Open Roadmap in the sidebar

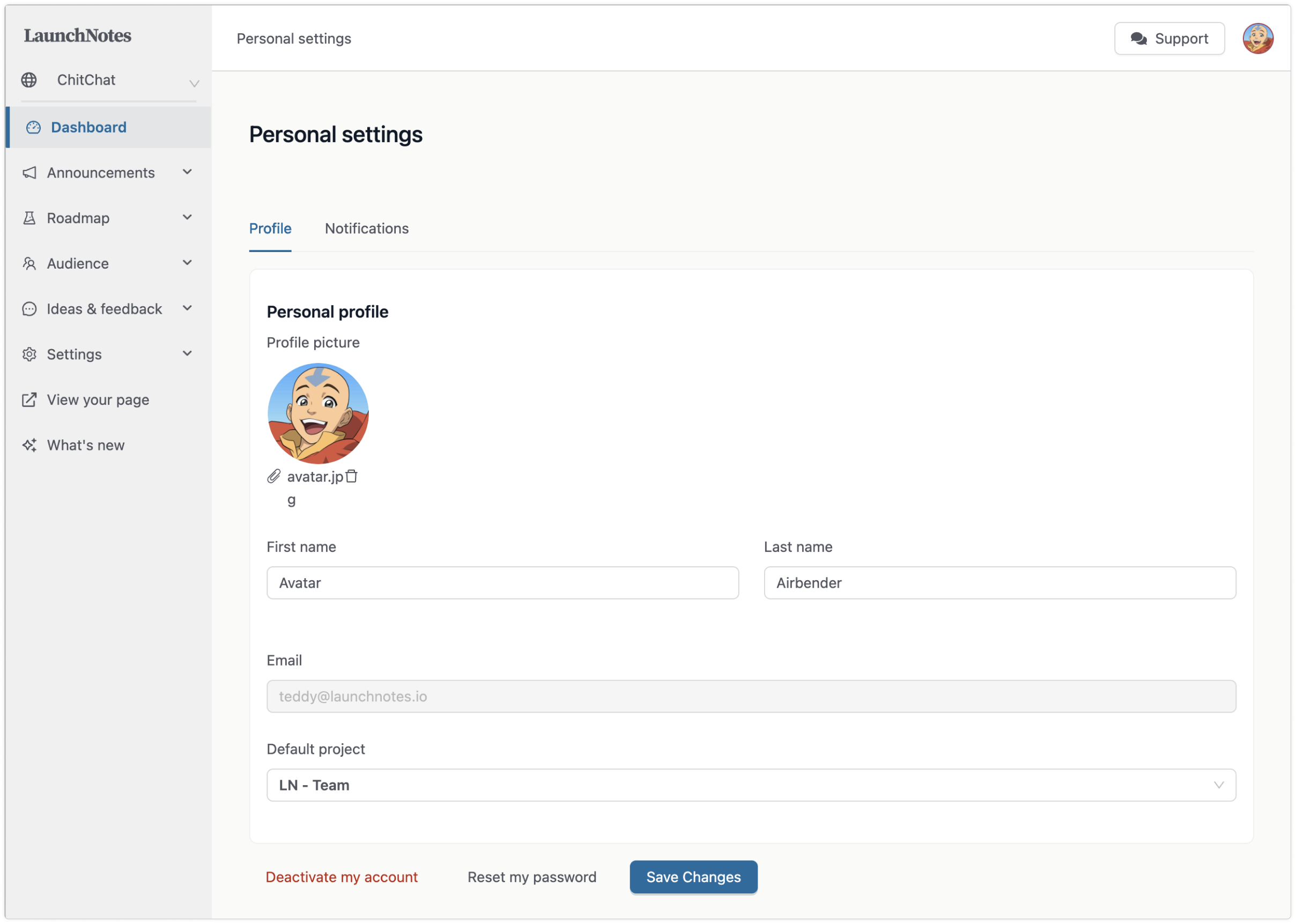click(78, 218)
